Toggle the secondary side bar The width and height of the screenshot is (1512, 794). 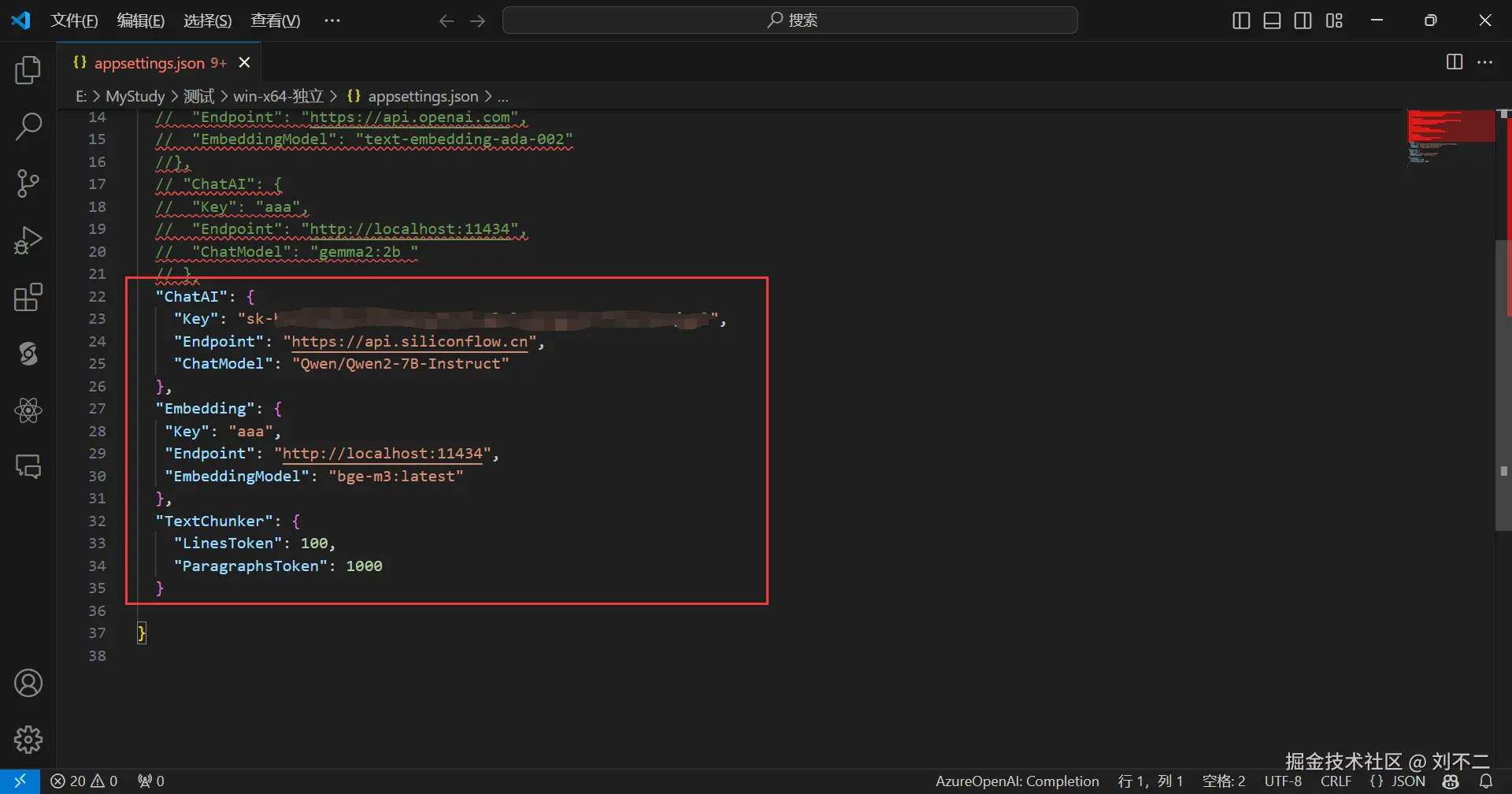(x=1303, y=20)
